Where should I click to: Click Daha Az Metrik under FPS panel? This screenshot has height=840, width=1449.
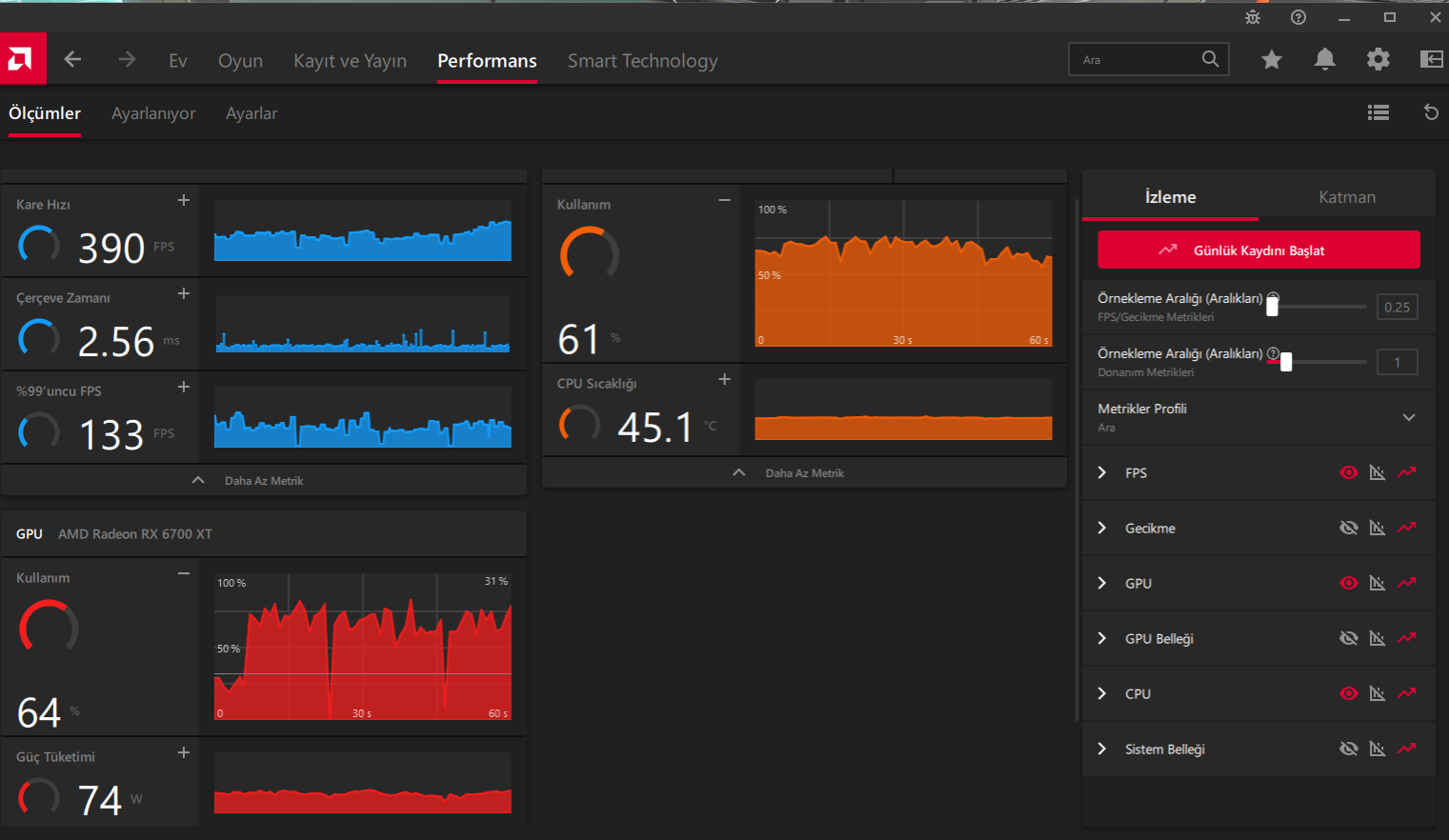(264, 481)
